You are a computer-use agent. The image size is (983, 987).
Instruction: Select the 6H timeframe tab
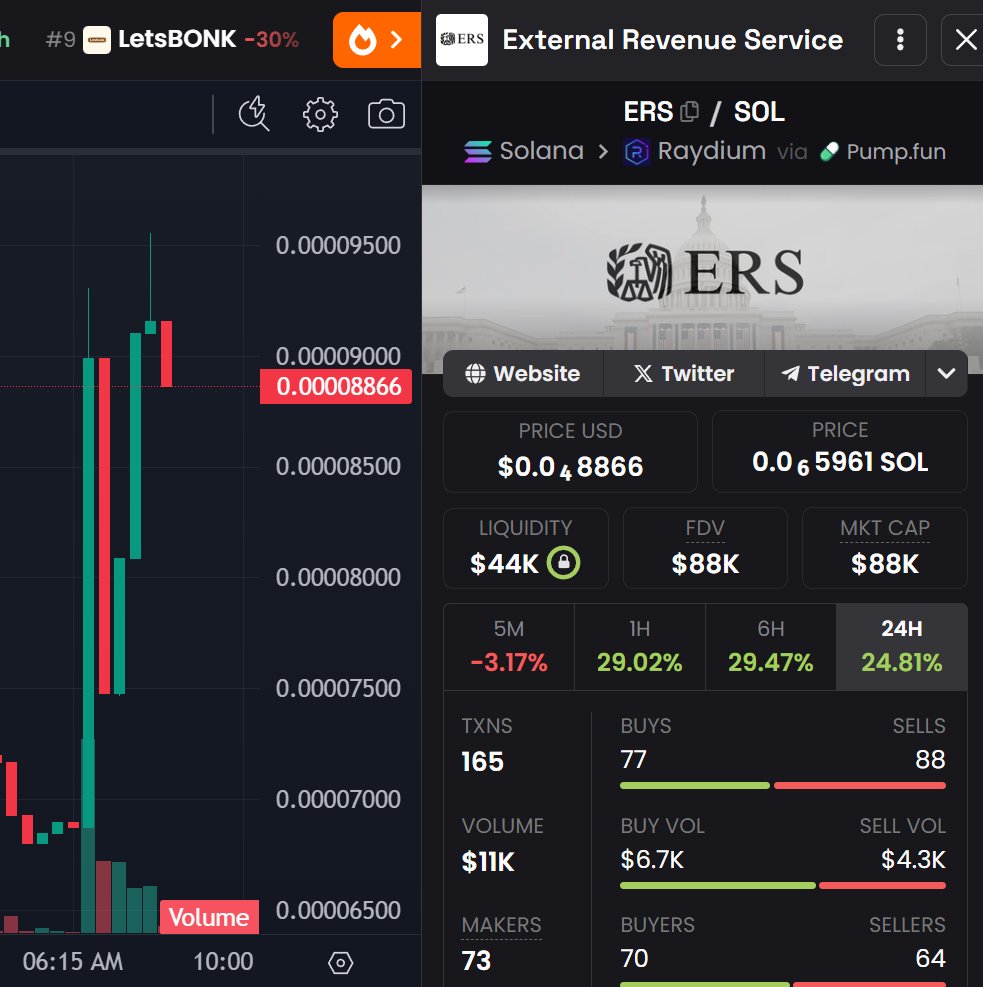tap(771, 646)
